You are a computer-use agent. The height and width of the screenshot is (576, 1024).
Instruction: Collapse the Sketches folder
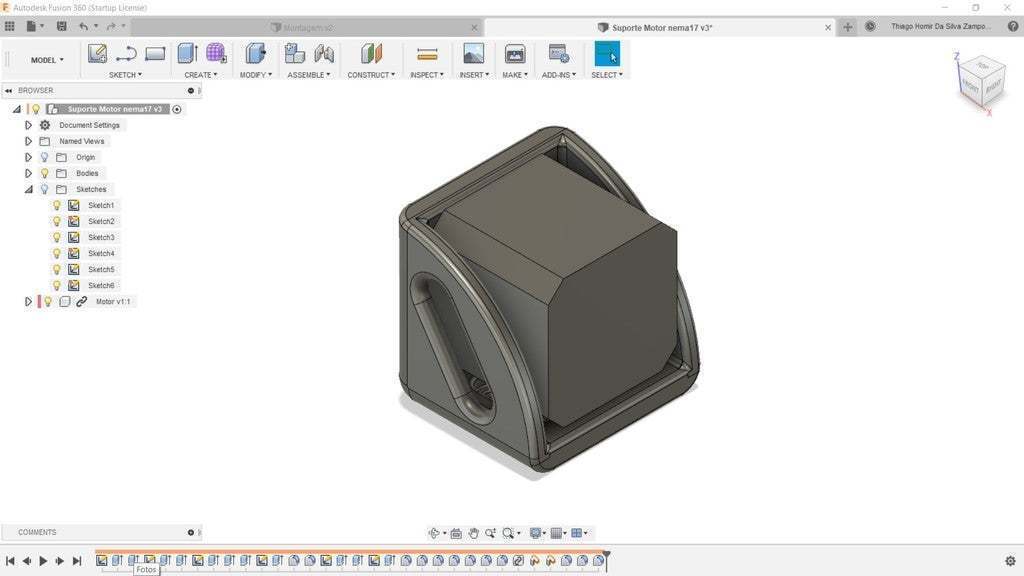[28, 189]
